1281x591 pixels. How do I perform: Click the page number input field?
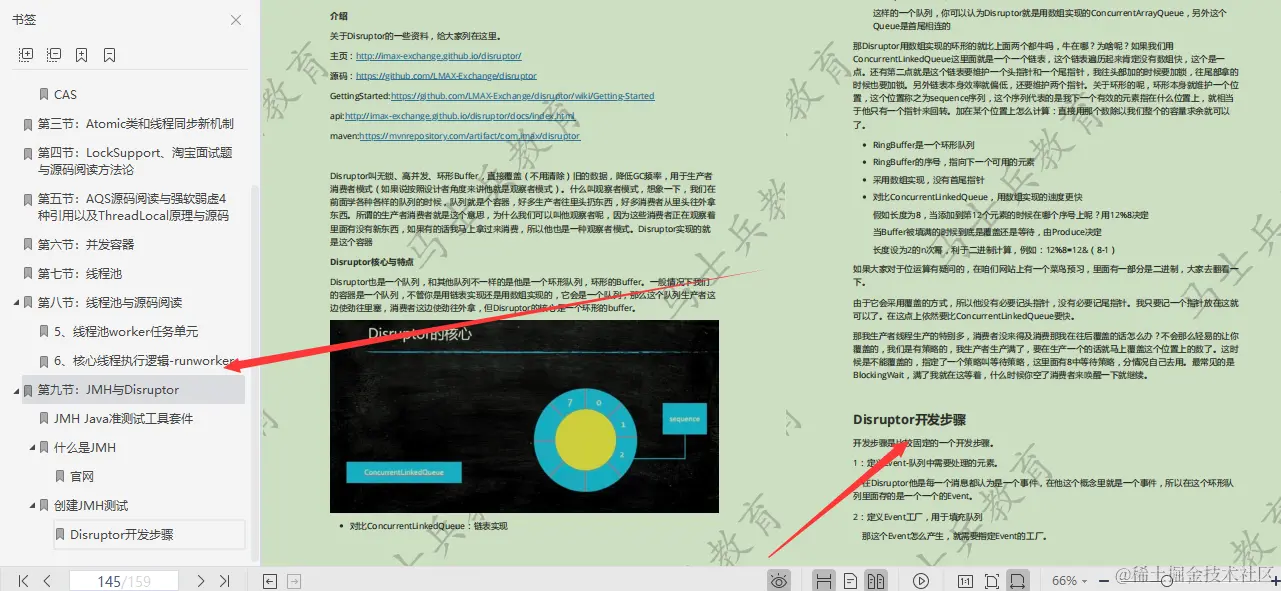(x=124, y=581)
